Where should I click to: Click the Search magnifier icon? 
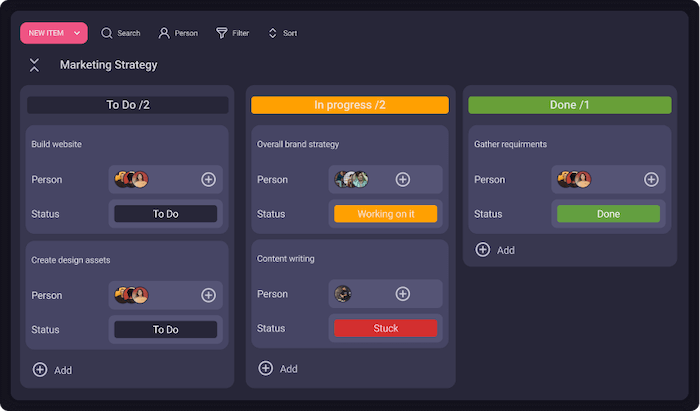tap(107, 33)
